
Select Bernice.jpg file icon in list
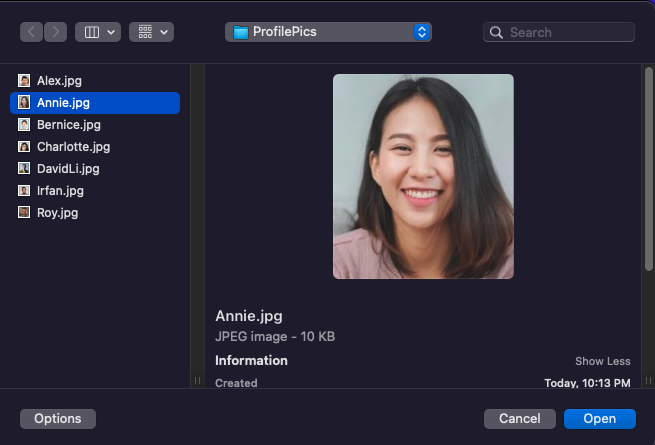click(25, 125)
